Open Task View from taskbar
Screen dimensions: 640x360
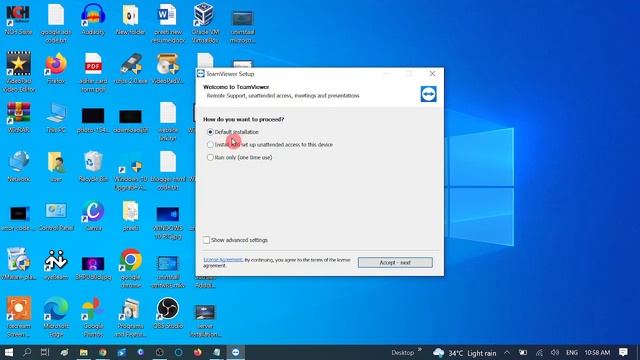tap(45, 352)
